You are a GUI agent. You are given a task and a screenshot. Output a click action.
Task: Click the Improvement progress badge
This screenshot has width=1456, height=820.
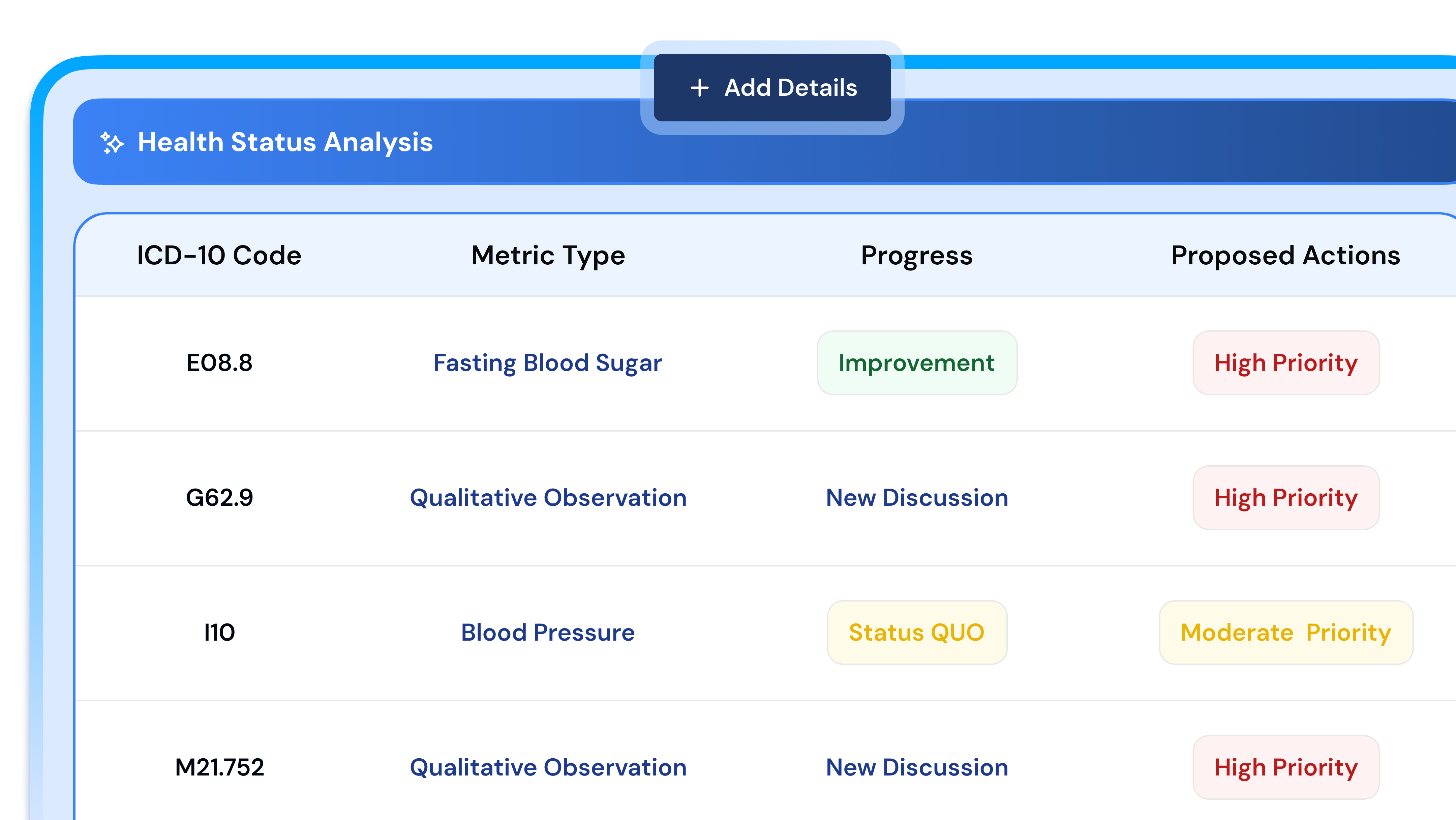coord(916,362)
